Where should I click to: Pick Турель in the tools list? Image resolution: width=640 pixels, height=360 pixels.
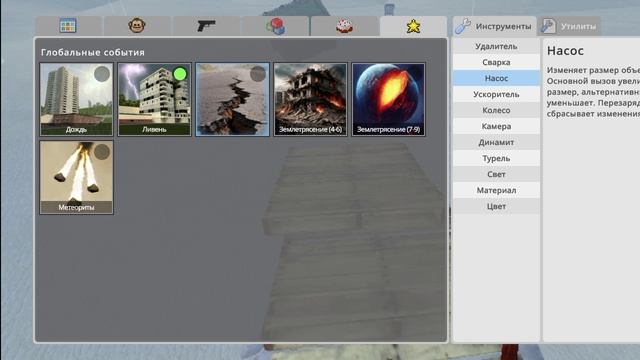click(496, 158)
